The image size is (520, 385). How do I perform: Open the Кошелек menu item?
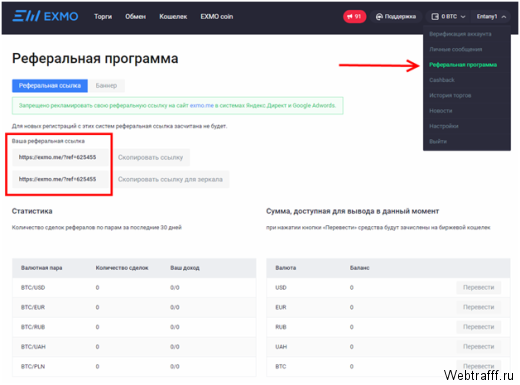(173, 16)
